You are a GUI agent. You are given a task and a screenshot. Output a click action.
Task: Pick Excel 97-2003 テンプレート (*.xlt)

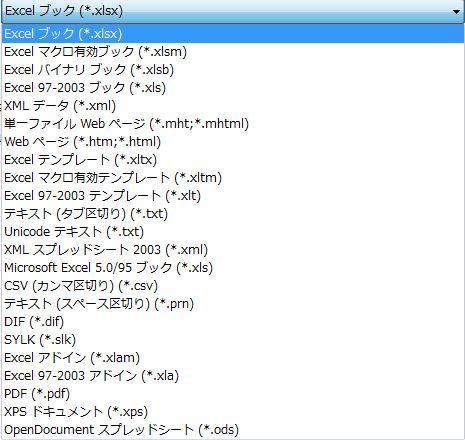(233, 196)
